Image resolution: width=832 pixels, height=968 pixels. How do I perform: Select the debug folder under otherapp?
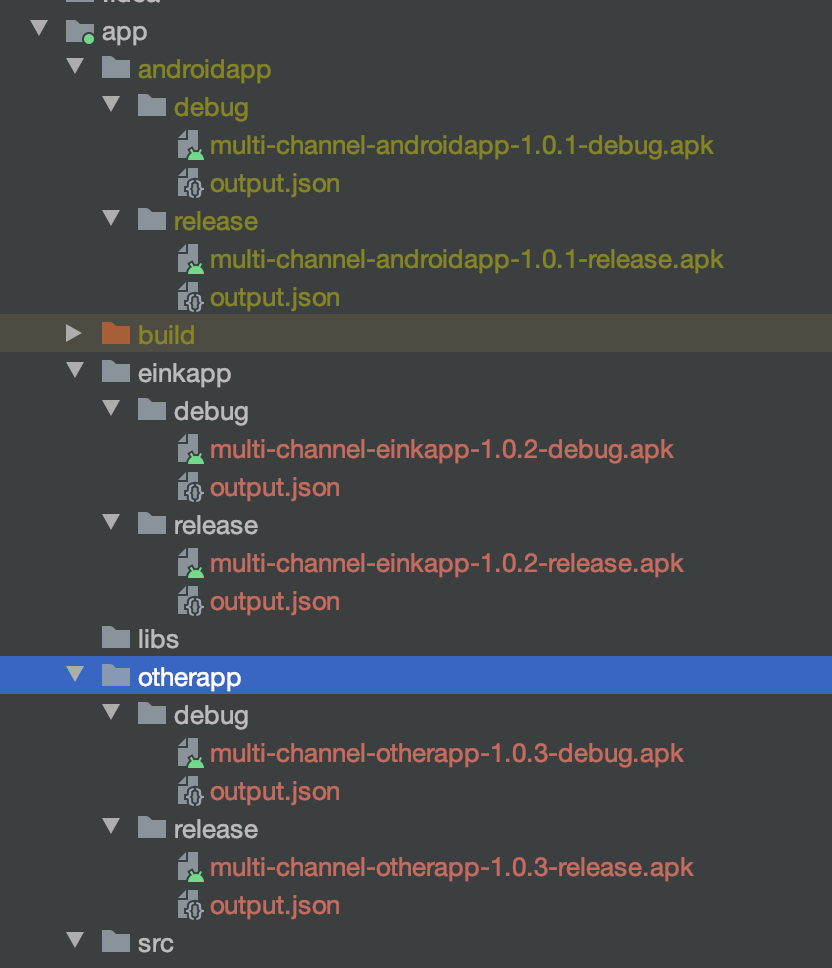pyautogui.click(x=211, y=716)
